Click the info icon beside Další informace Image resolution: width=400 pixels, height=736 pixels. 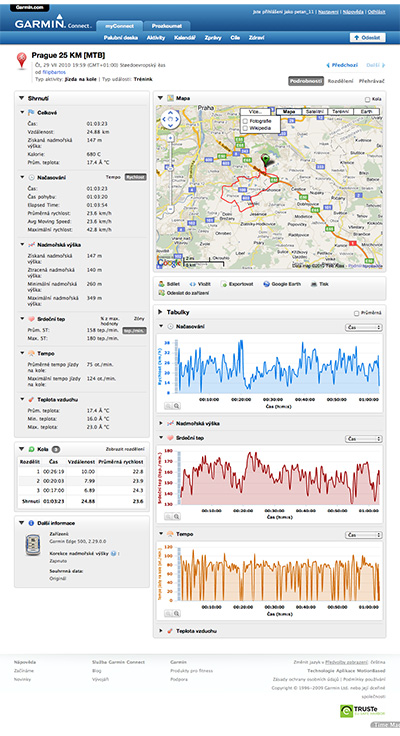[31, 523]
